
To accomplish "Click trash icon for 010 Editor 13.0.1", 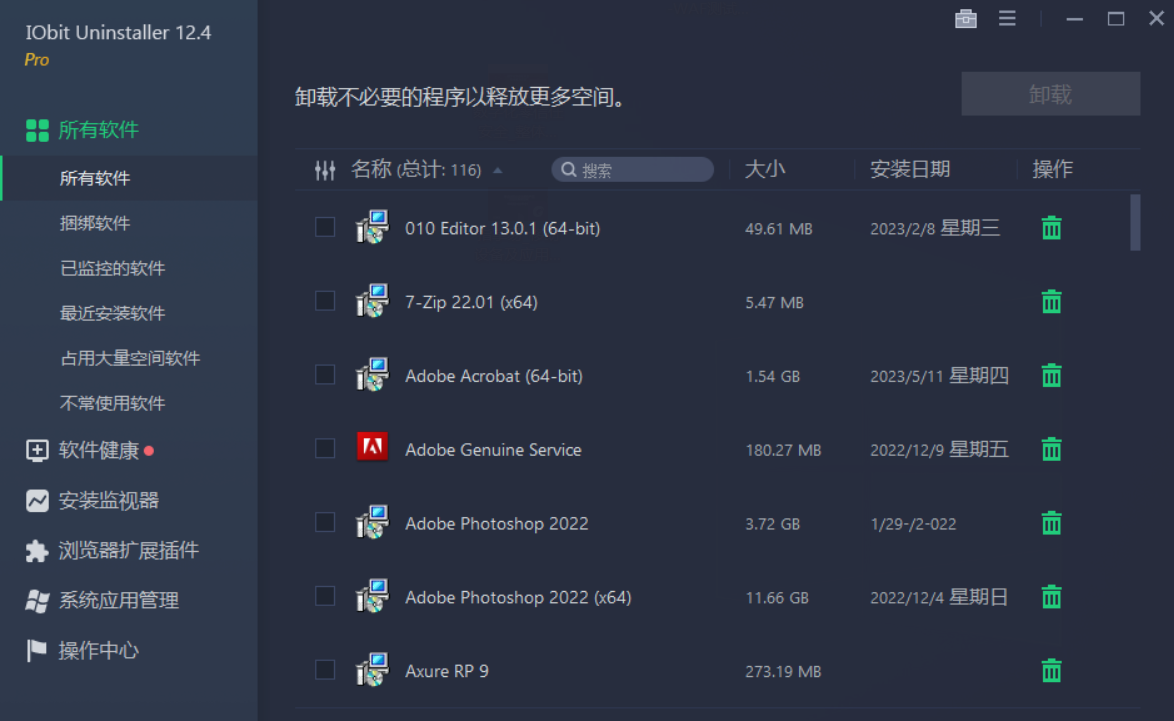I will tap(1051, 228).
